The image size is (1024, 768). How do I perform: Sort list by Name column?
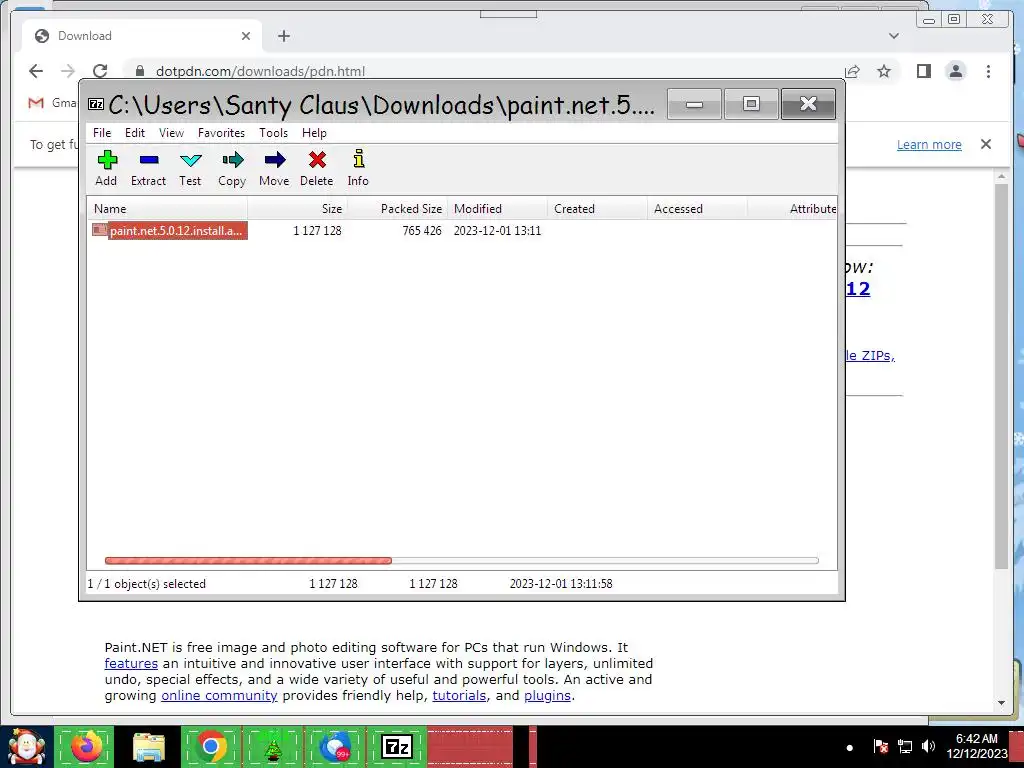click(x=168, y=209)
